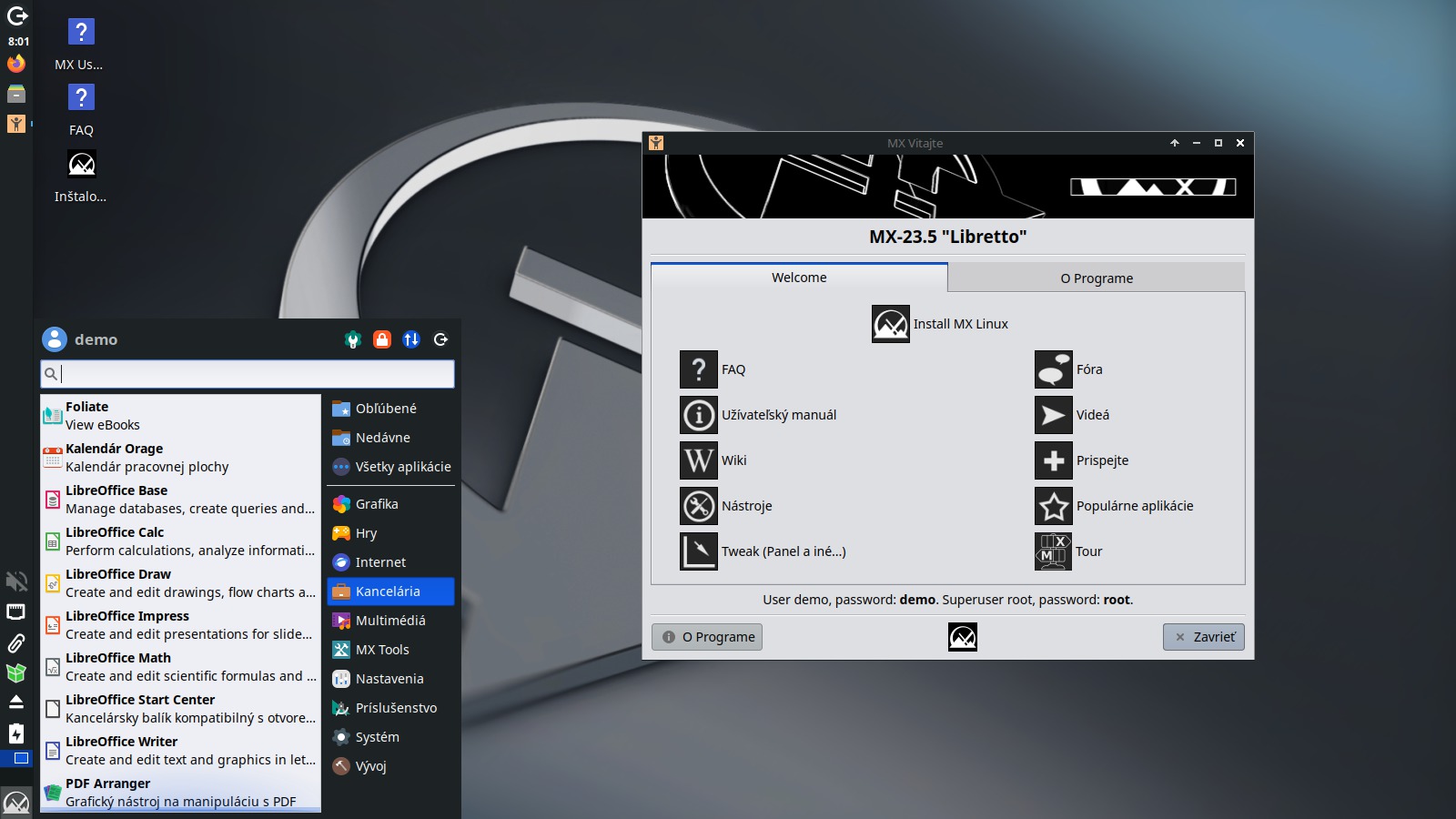Image resolution: width=1456 pixels, height=819 pixels.
Task: Launch LibreOffice Math
Action: (180, 667)
